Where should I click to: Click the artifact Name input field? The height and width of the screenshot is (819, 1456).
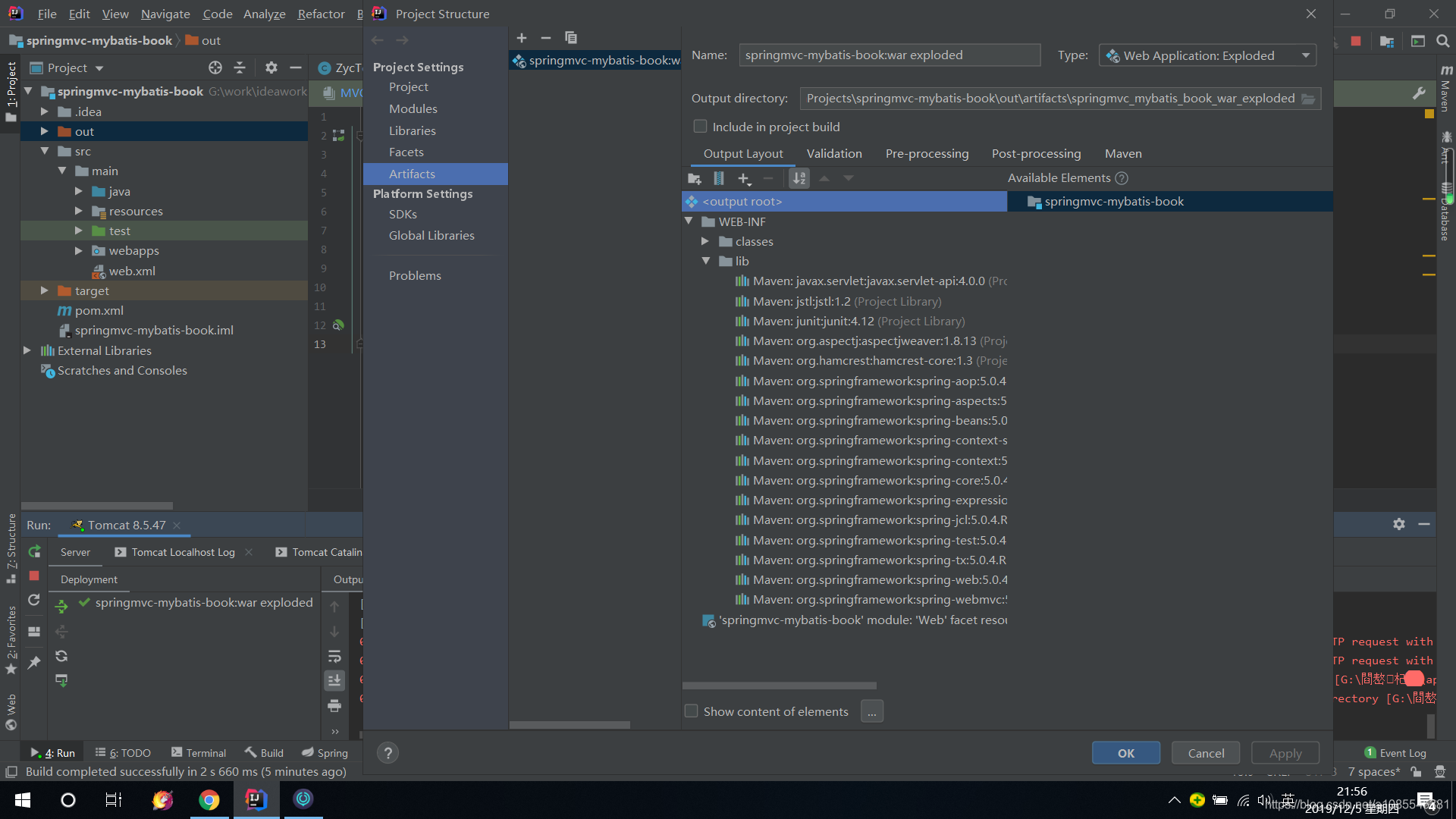coord(890,55)
